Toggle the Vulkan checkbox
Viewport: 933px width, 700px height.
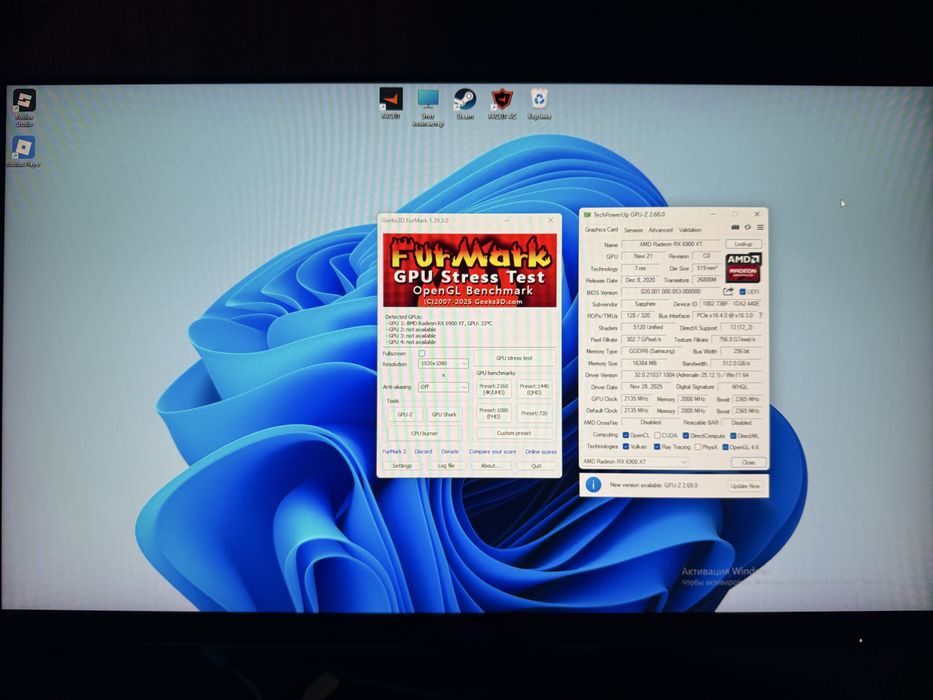(625, 446)
